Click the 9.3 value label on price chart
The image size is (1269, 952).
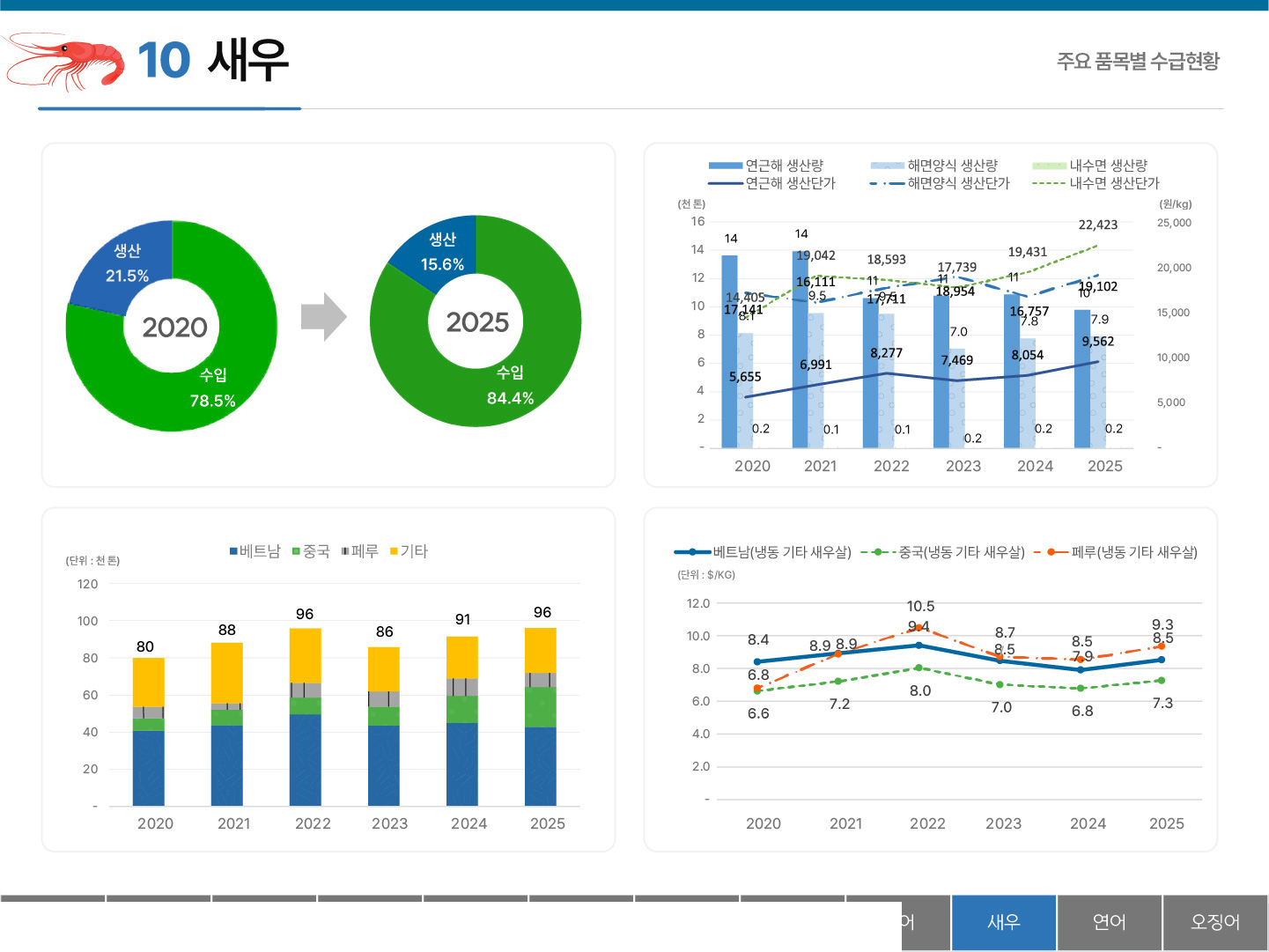pos(1162,625)
